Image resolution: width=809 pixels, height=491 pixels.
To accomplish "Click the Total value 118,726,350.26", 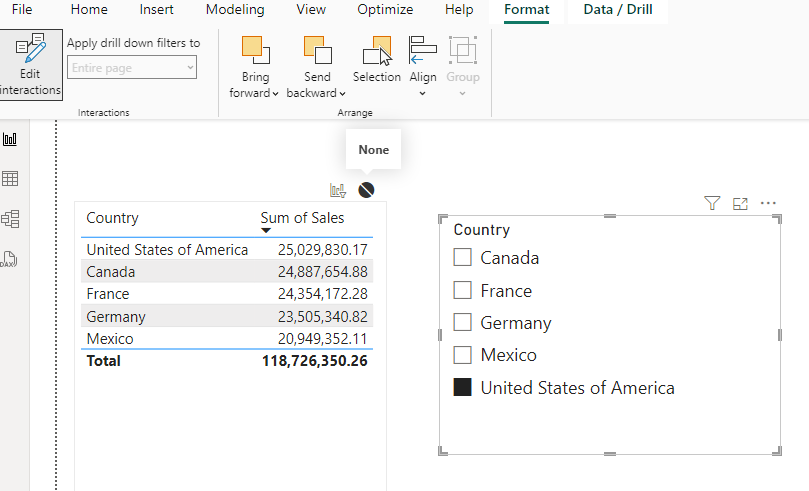I will [x=315, y=361].
